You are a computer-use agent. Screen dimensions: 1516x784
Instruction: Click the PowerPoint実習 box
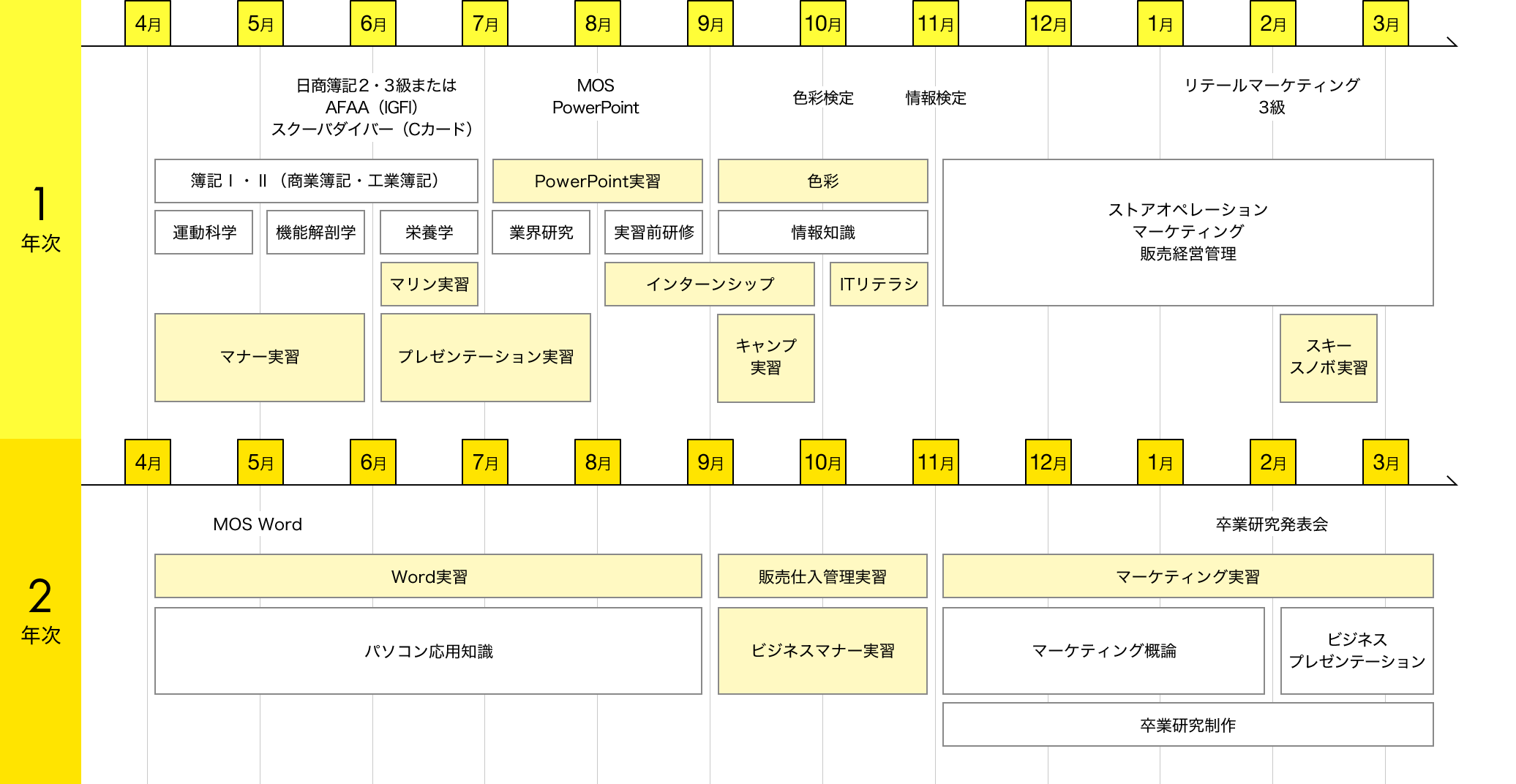click(598, 181)
